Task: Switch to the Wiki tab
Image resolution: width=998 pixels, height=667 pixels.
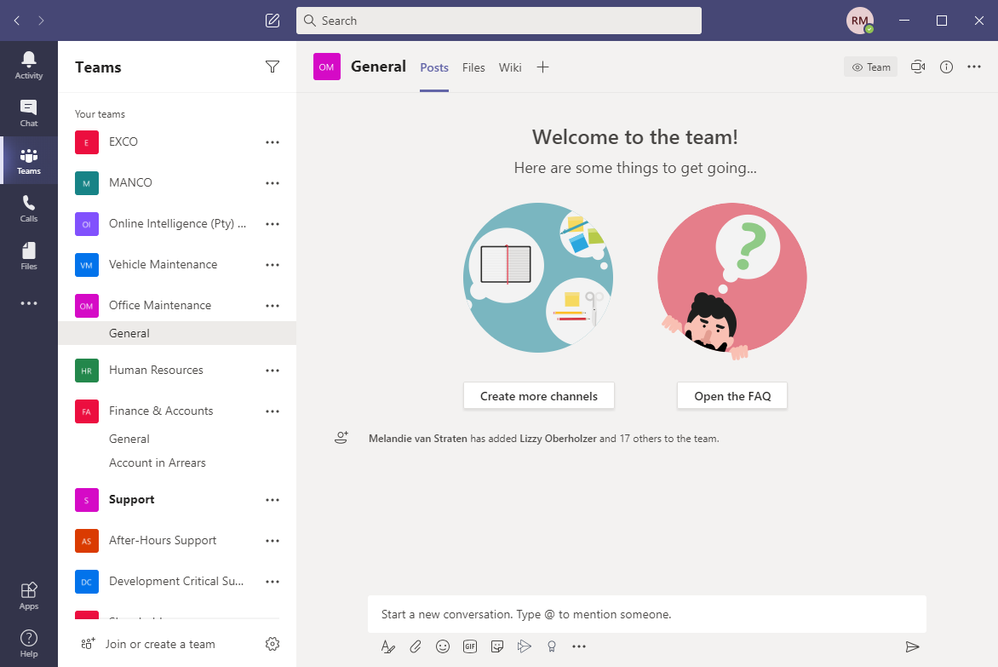Action: tap(510, 67)
